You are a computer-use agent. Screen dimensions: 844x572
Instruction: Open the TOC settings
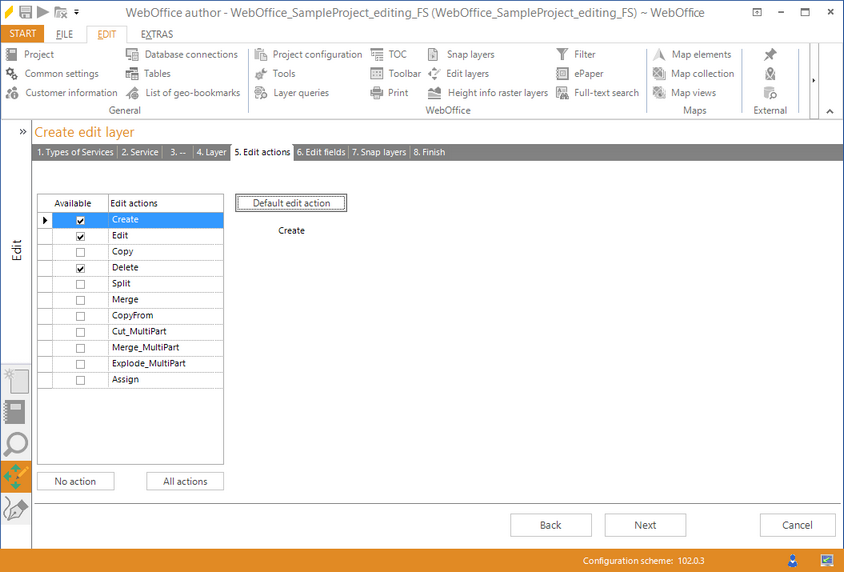(389, 54)
